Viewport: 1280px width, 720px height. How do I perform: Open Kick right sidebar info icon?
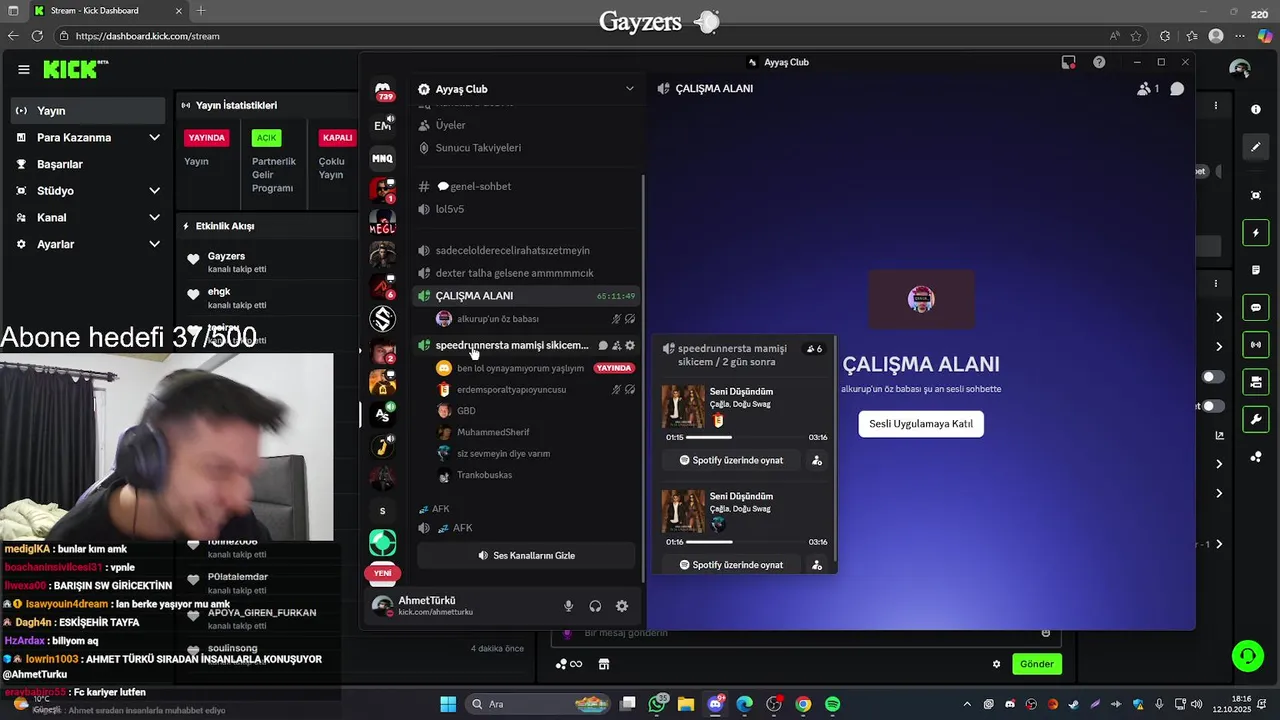click(1256, 109)
